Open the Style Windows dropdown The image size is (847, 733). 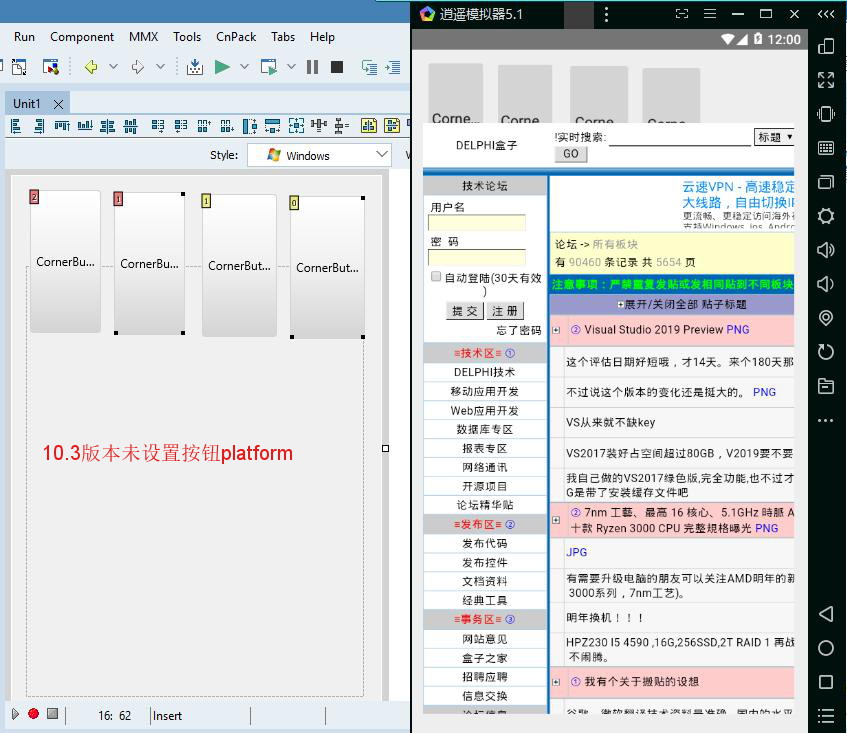[319, 155]
